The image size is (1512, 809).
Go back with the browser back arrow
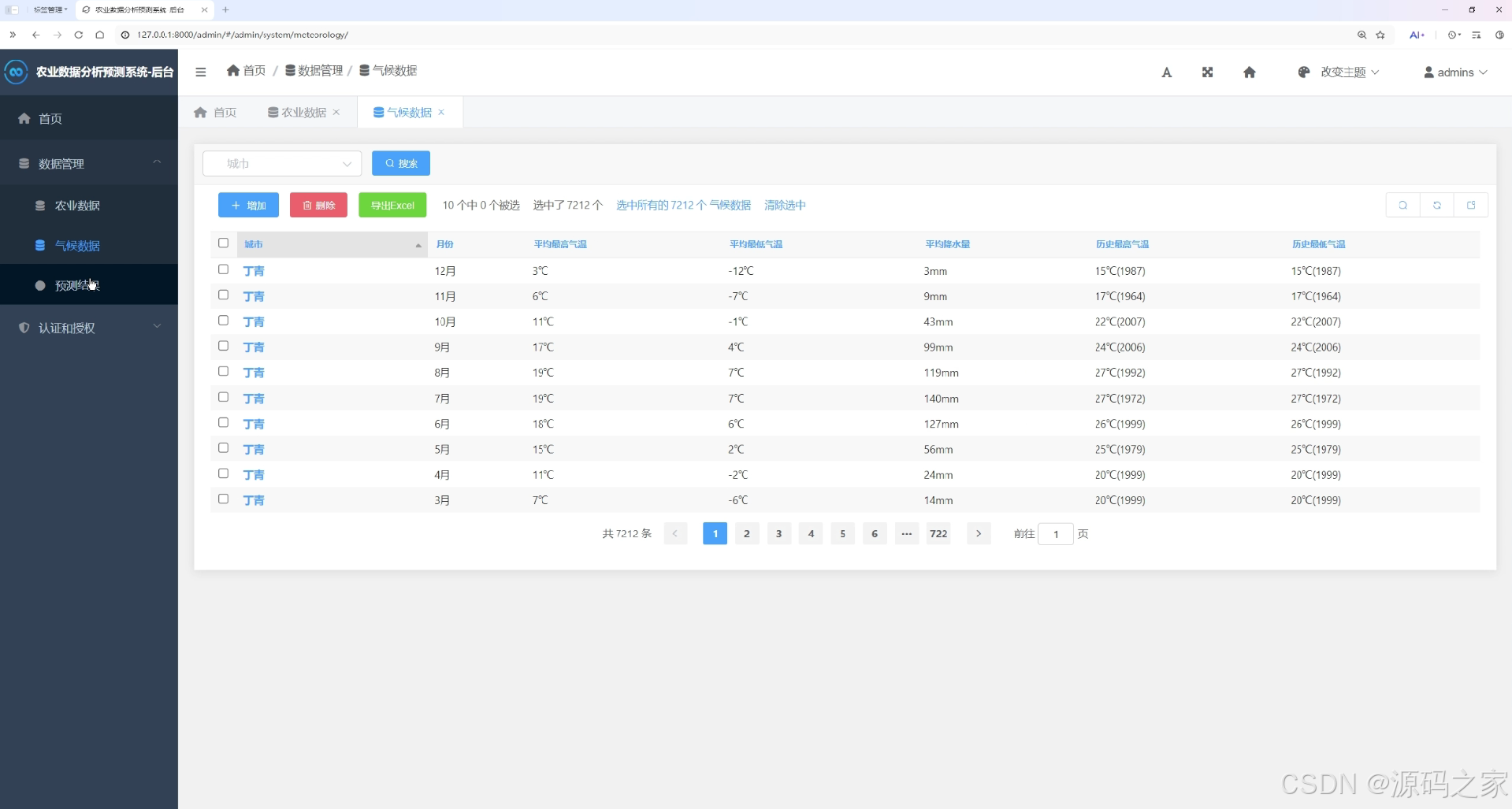(x=35, y=35)
